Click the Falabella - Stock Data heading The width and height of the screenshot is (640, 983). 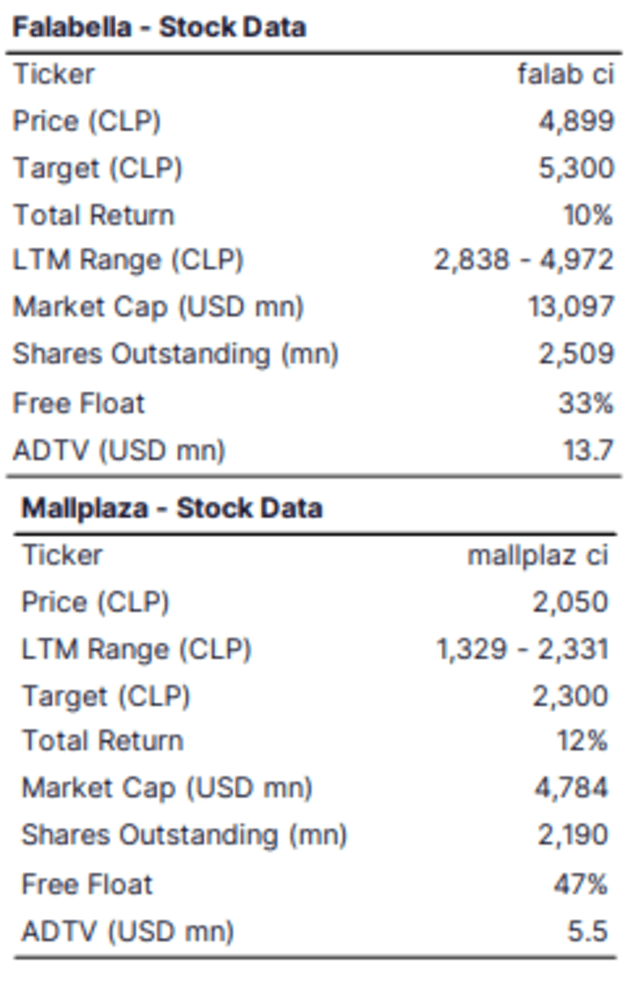click(x=159, y=27)
